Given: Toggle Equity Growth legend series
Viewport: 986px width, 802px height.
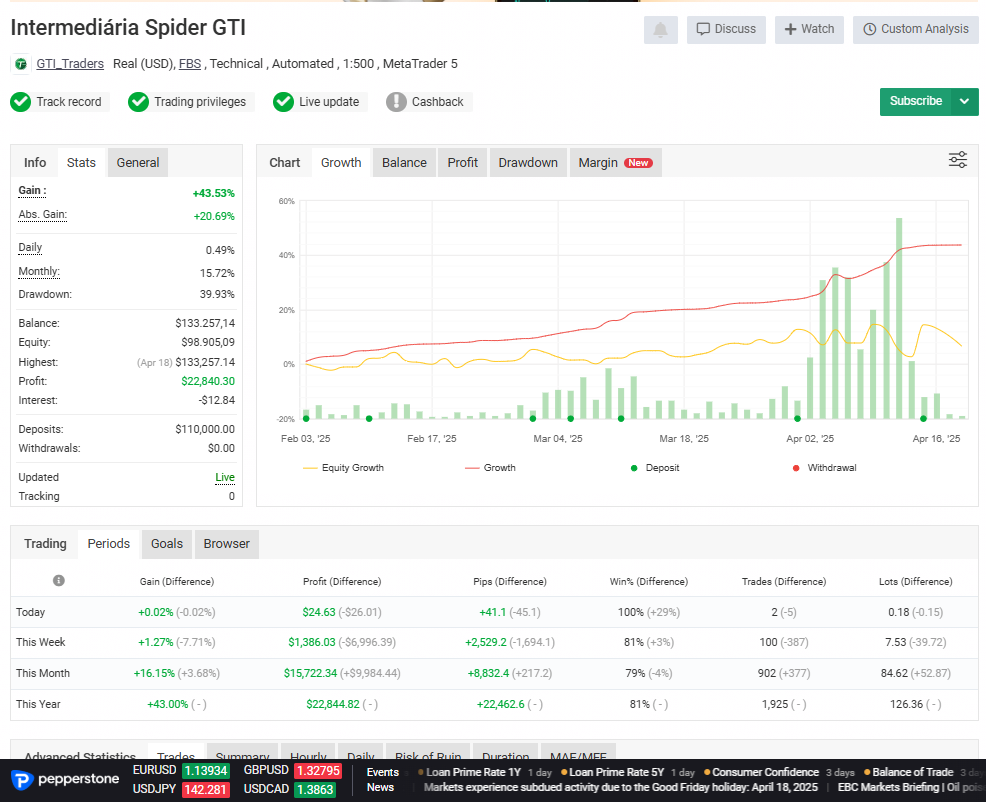Looking at the screenshot, I should coord(343,467).
